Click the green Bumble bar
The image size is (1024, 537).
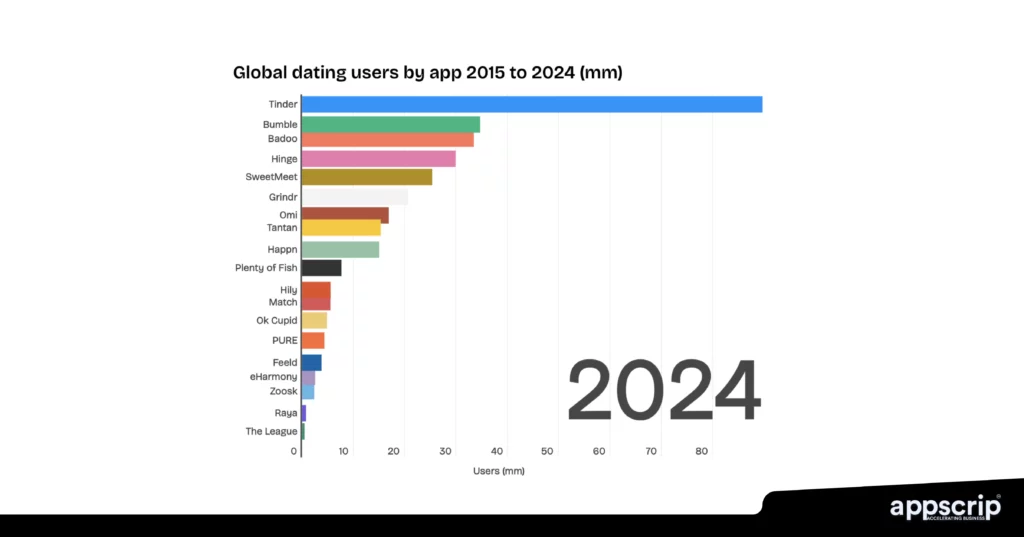click(x=391, y=125)
